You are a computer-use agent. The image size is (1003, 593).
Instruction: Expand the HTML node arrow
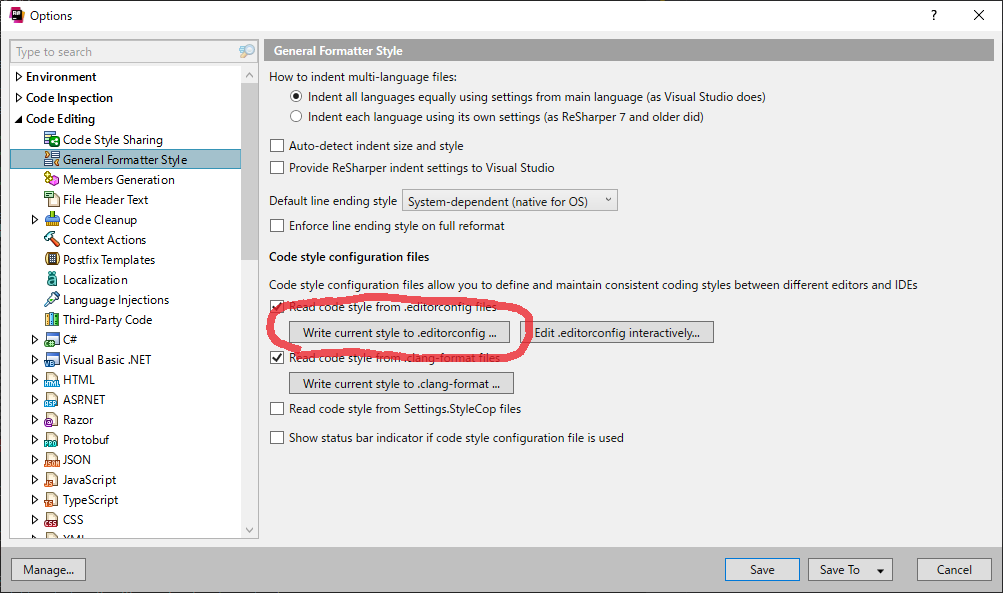[35, 380]
